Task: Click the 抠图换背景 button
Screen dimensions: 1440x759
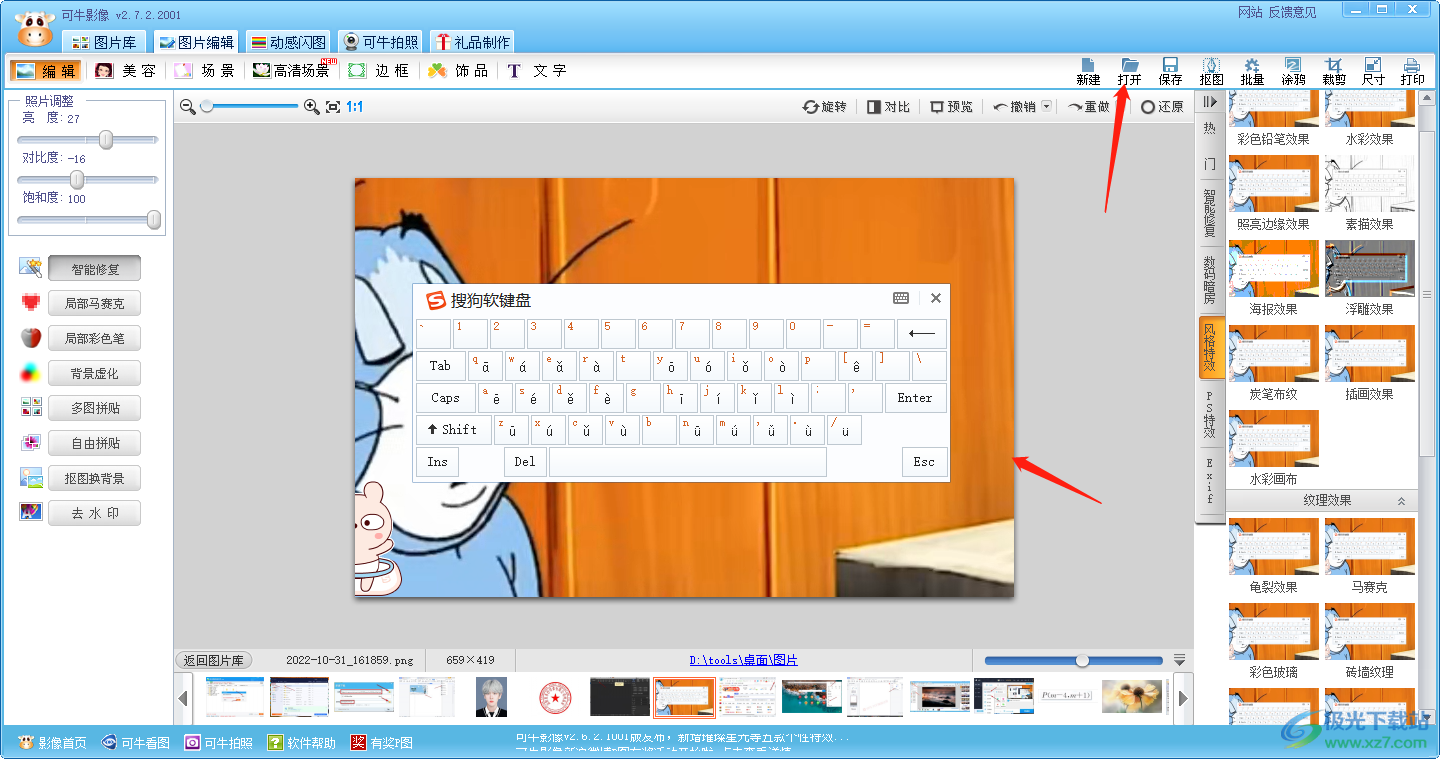Action: (x=95, y=478)
